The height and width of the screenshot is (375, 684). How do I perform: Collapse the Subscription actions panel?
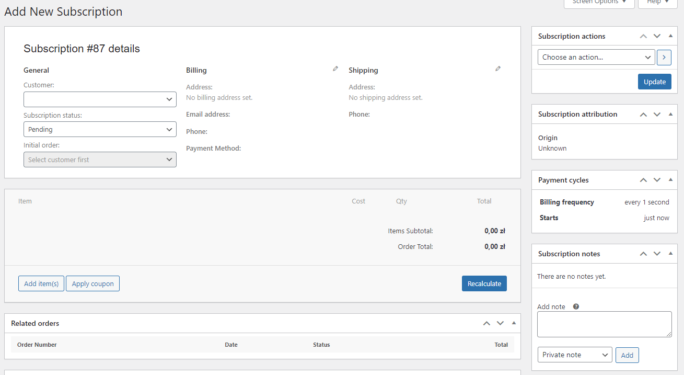[670, 36]
